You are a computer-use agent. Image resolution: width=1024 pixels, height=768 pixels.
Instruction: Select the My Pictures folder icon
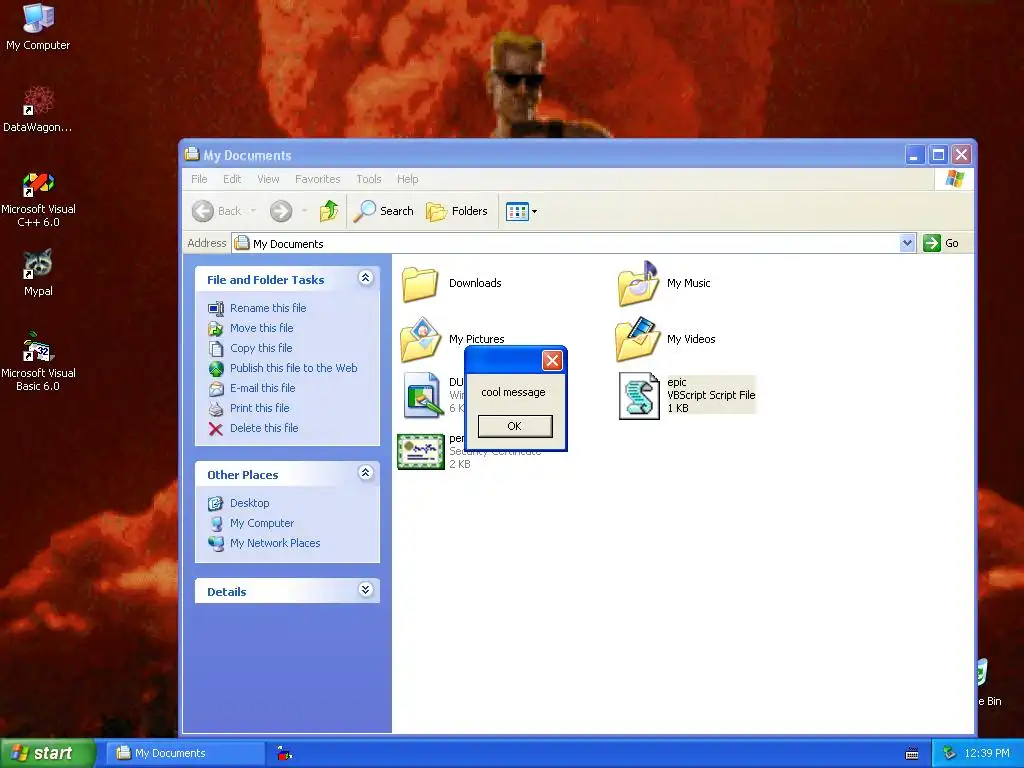(x=420, y=340)
